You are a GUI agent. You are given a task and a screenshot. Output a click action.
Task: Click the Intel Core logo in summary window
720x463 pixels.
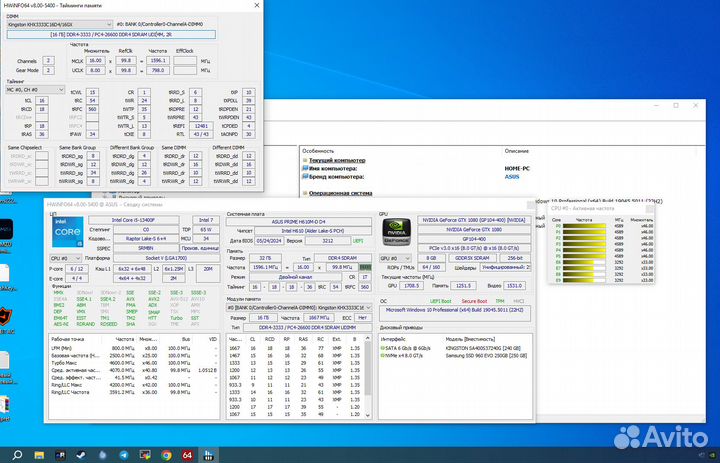pos(68,232)
